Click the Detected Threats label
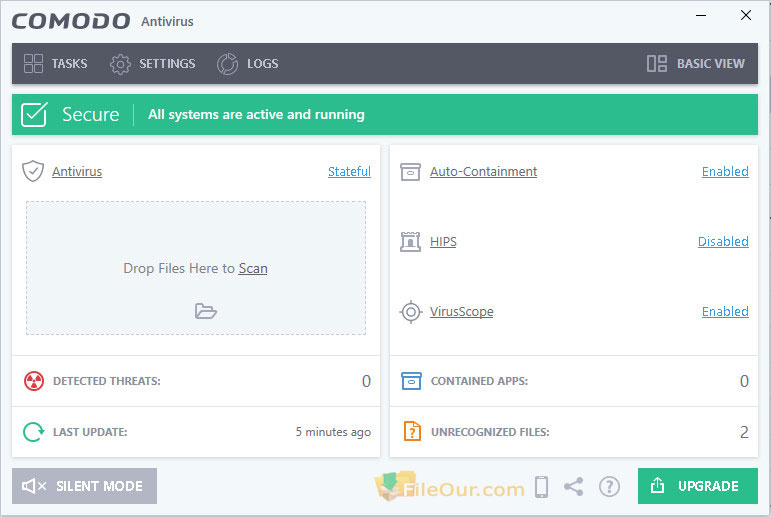The width and height of the screenshot is (771, 517). point(107,381)
